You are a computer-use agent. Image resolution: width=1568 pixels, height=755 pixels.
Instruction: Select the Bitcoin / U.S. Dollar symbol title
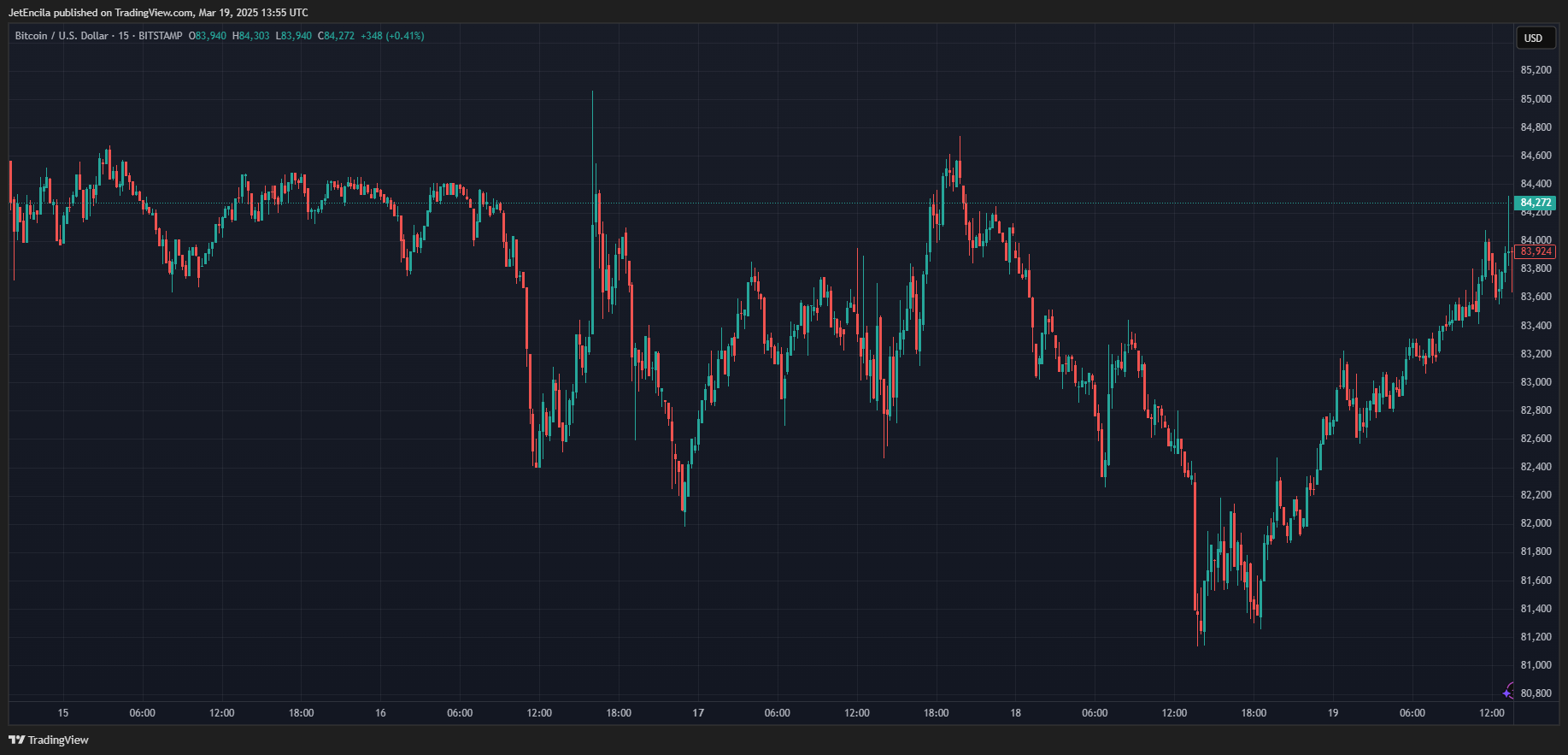62,36
